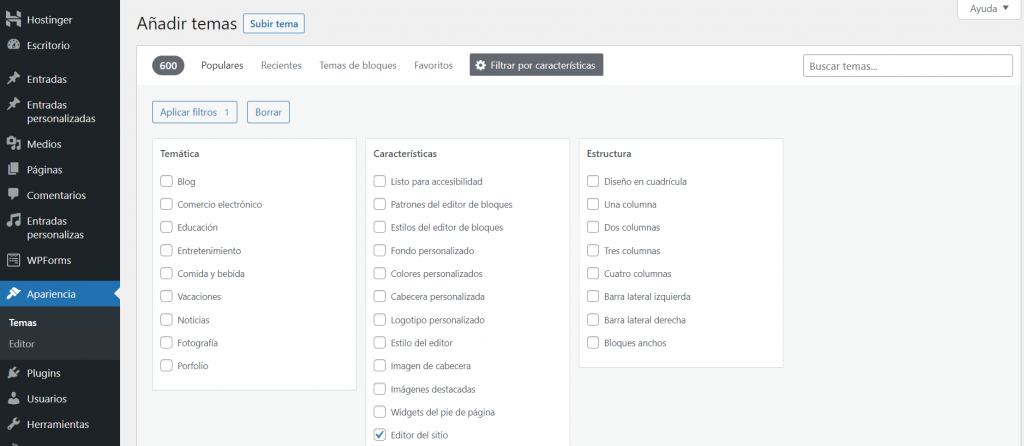The width and height of the screenshot is (1024, 446).
Task: Collapse Filtrar por características panel
Action: click(x=536, y=65)
